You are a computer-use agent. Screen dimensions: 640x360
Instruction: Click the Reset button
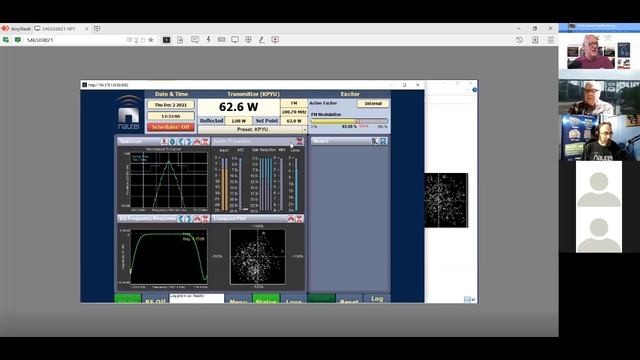pyautogui.click(x=349, y=299)
